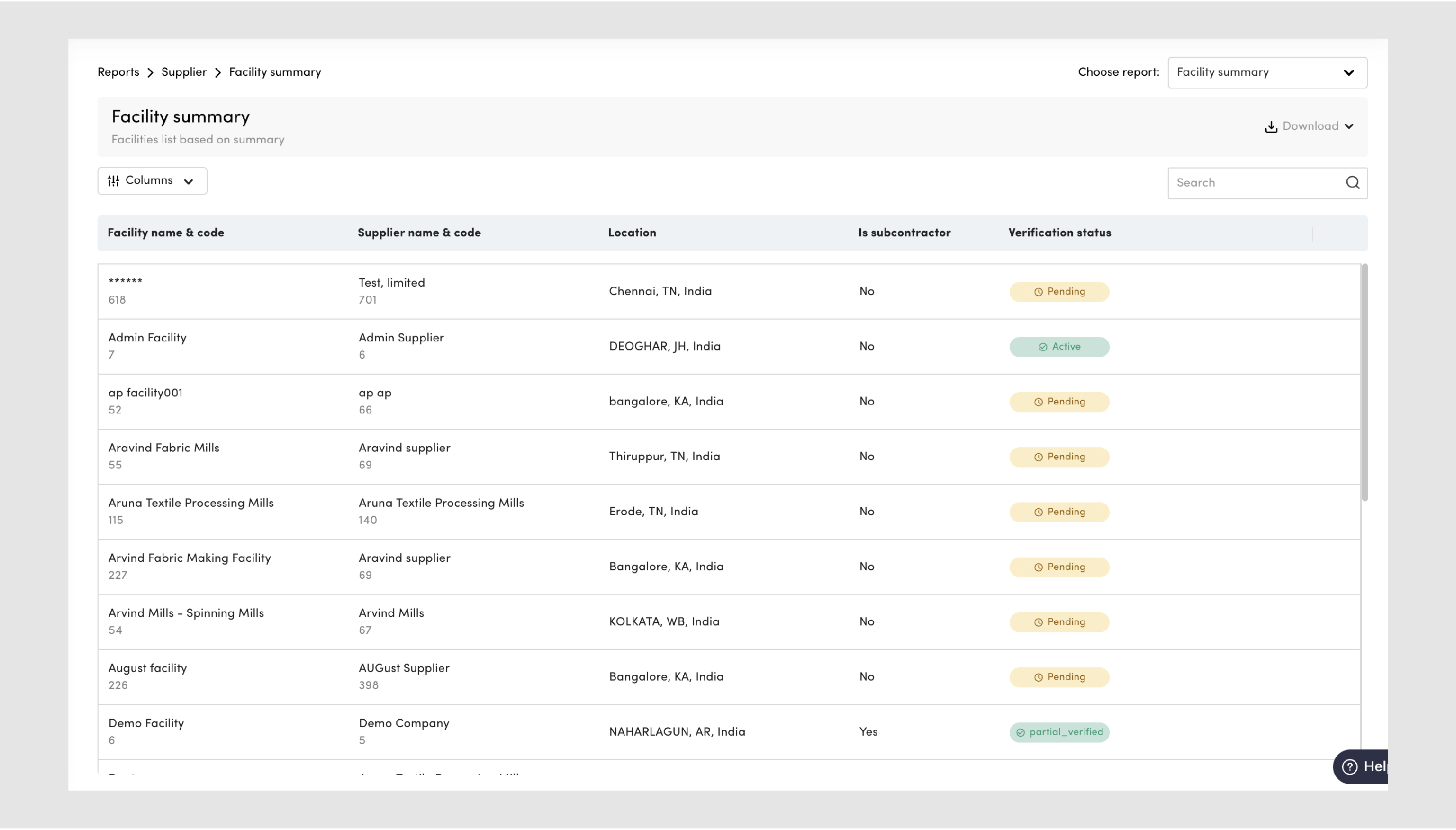This screenshot has height=830, width=1456.
Task: Click the columns filter sliders icon
Action: click(x=114, y=181)
